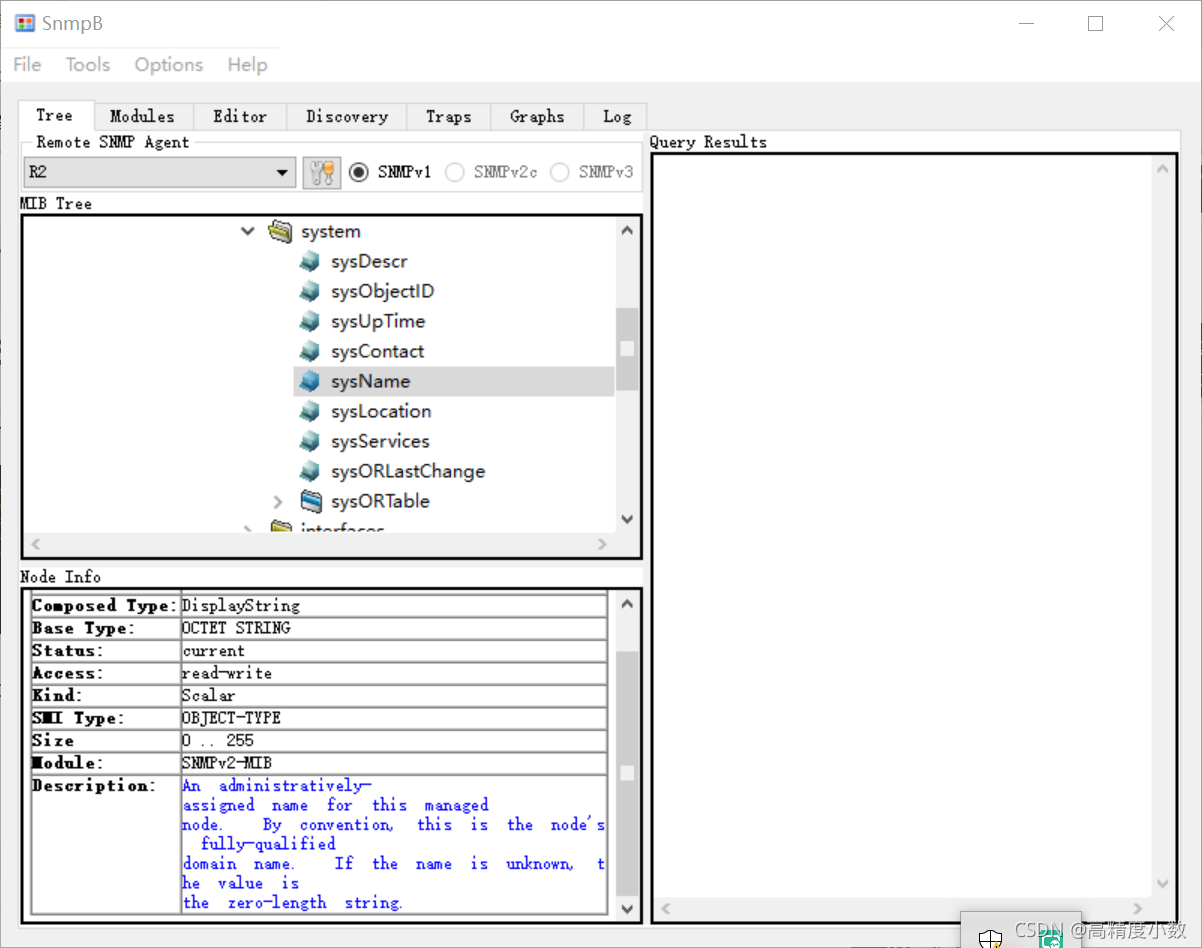1202x948 pixels.
Task: Click the read-write access value
Action: [x=227, y=673]
